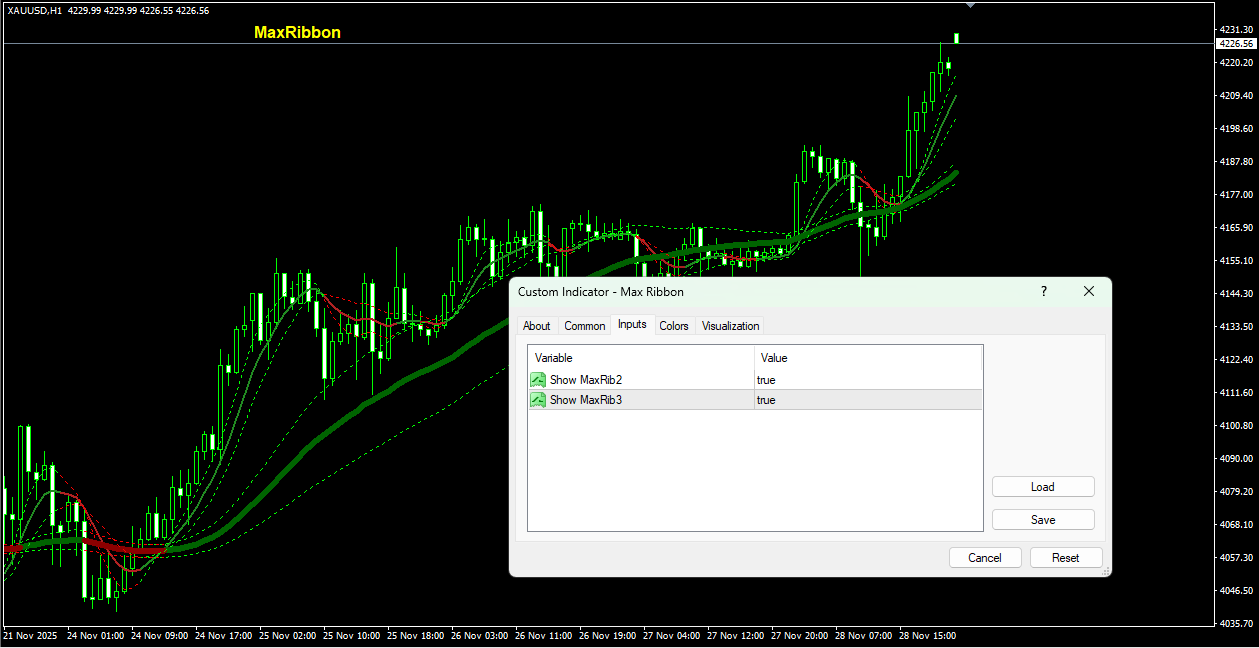
Task: Click the dialog resize grip corner
Action: coord(1105,571)
